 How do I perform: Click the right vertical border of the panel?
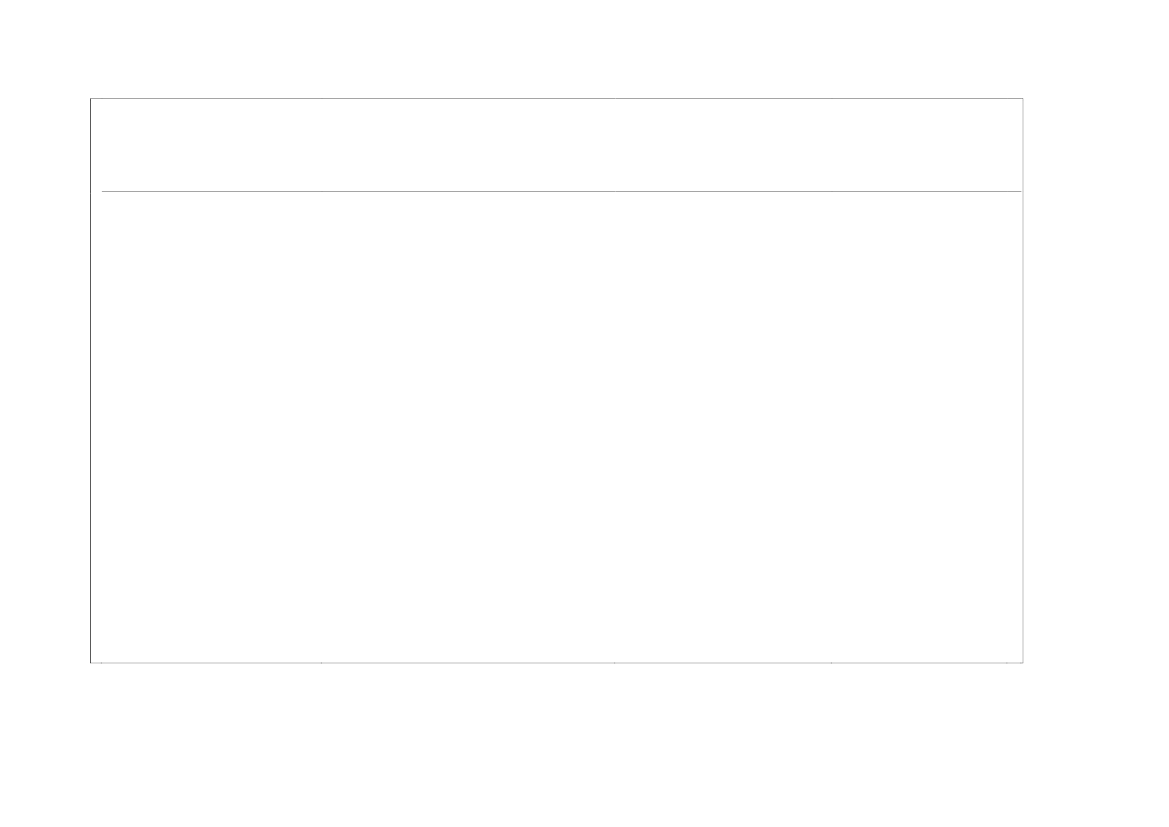pyautogui.click(x=1023, y=380)
